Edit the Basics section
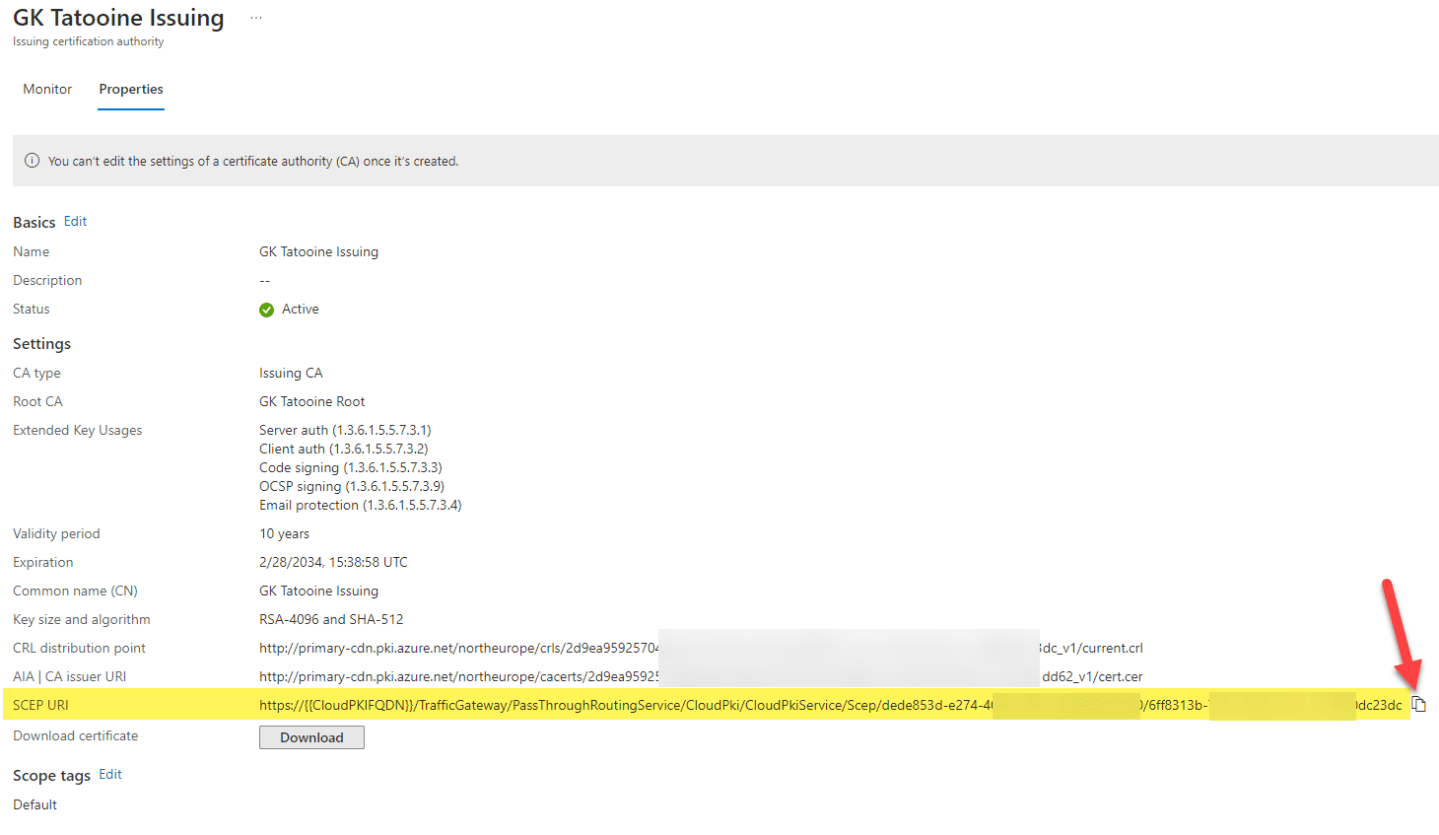Viewport: 1439px width, 835px height. [x=75, y=222]
